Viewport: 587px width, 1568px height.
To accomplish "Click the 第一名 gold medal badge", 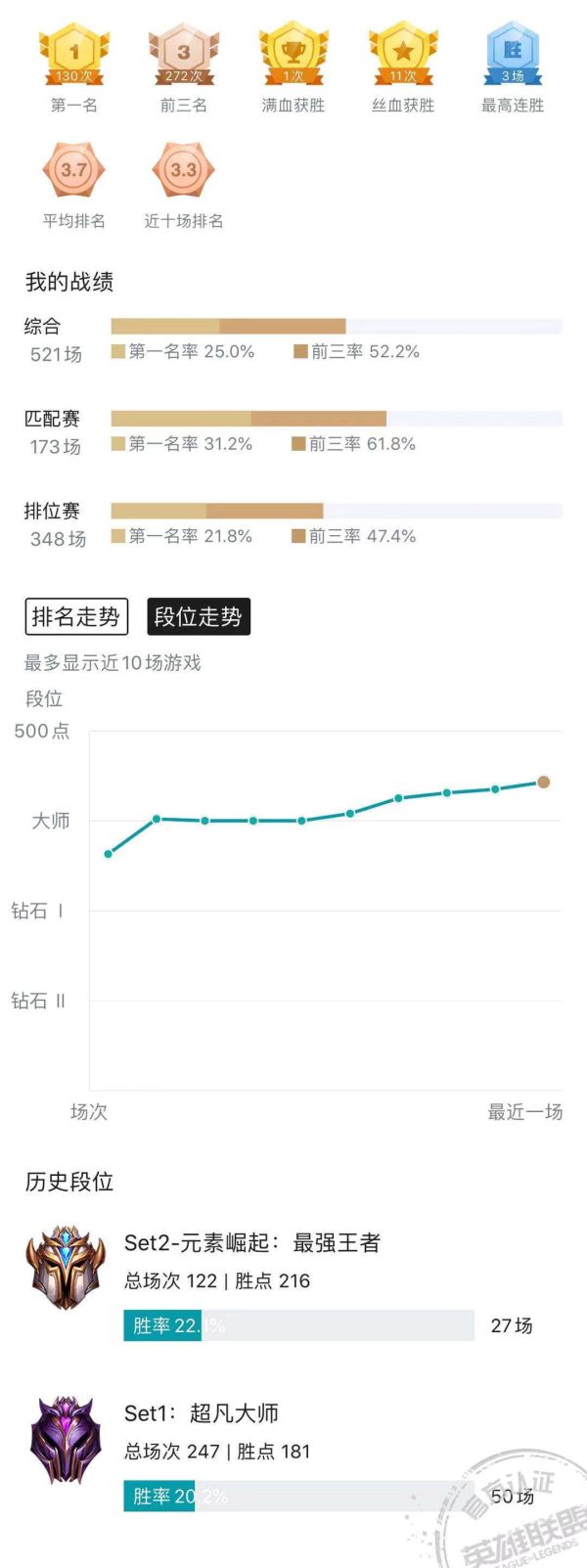I will coord(74,55).
